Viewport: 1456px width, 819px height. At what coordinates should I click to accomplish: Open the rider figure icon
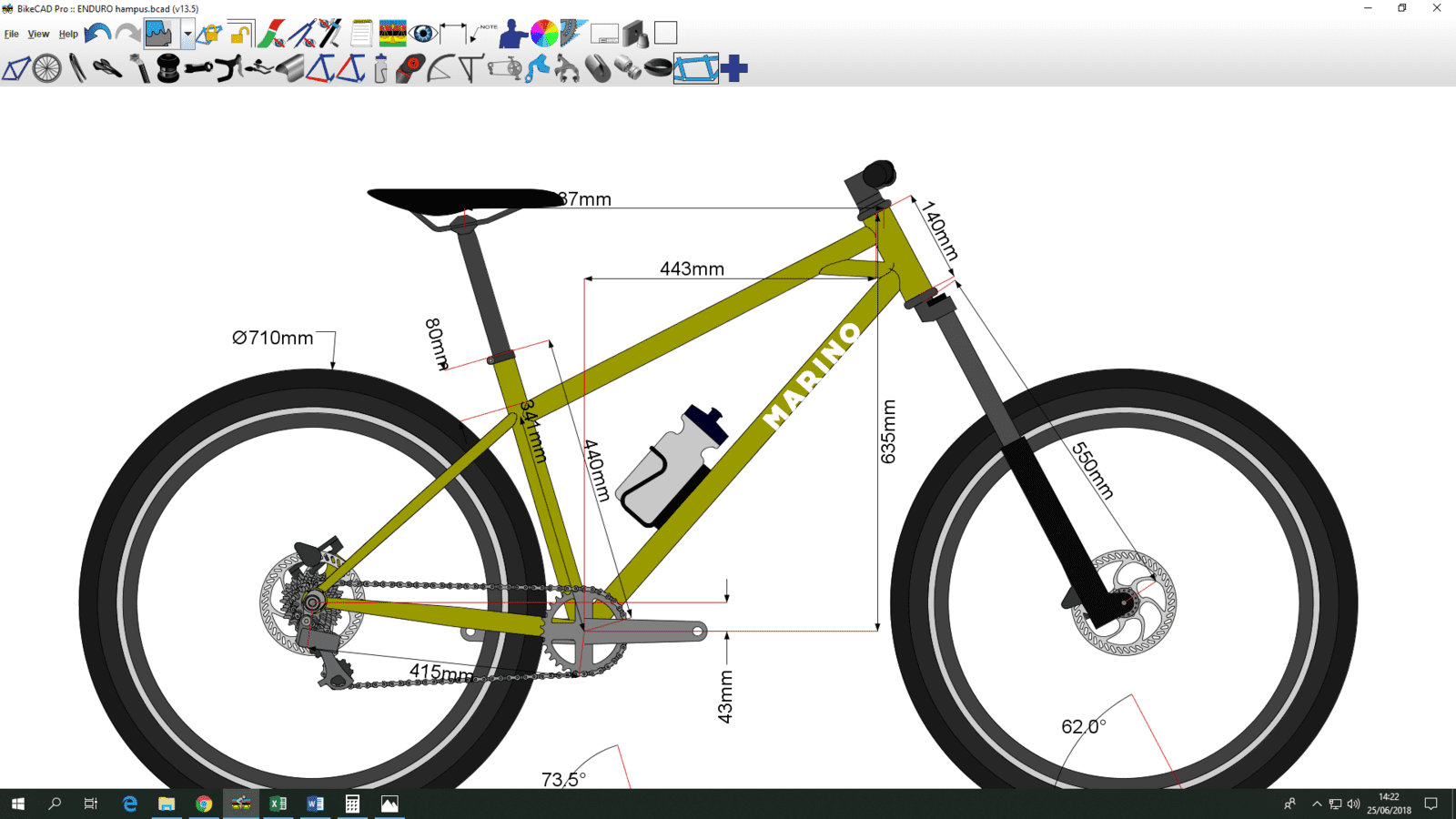tap(513, 34)
